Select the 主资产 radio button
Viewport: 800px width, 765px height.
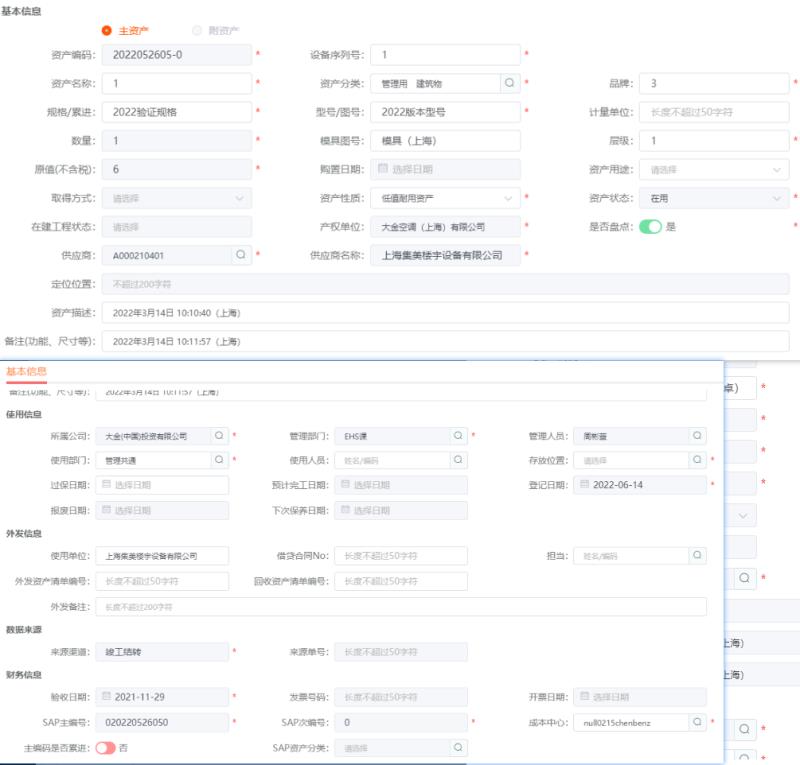[x=107, y=30]
